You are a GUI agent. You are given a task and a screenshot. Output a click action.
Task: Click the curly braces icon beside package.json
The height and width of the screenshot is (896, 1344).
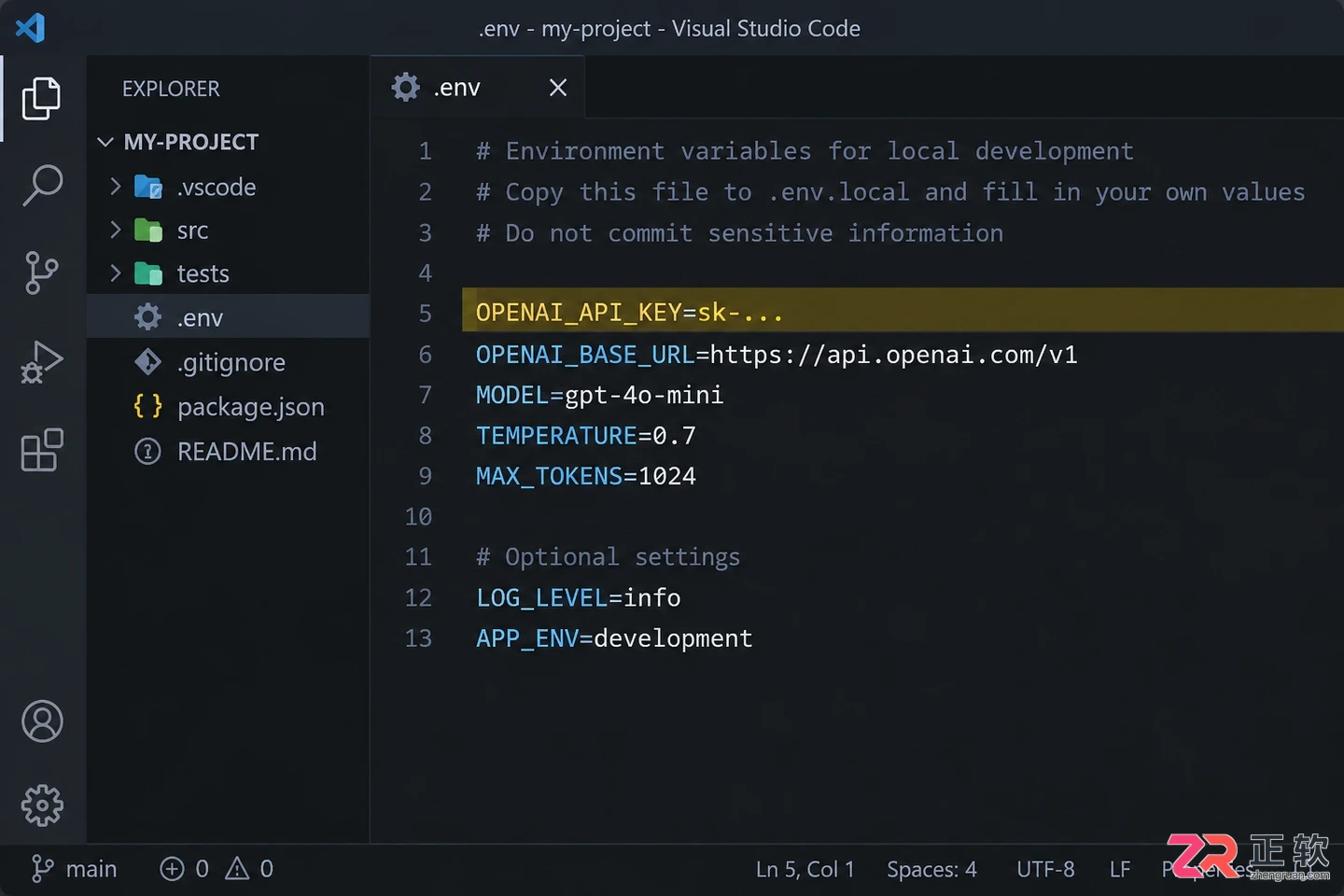click(147, 406)
